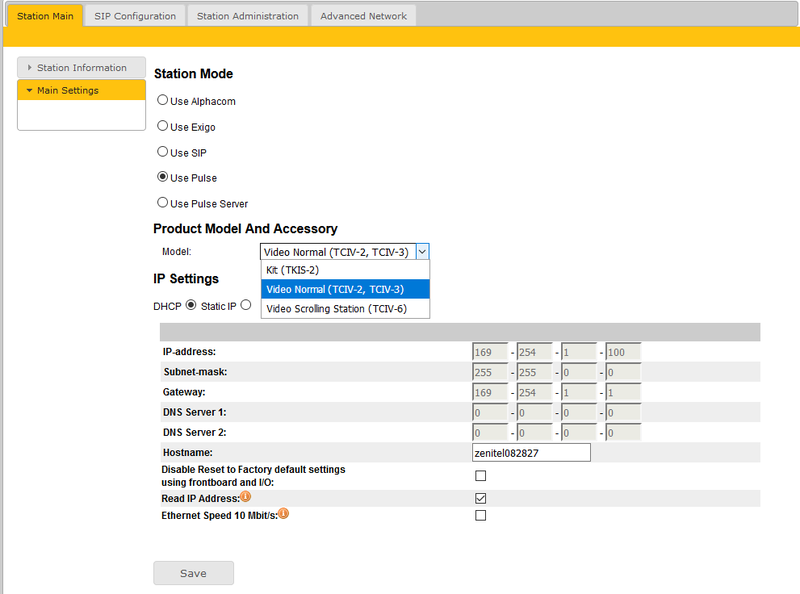Collapse the Model dropdown arrow

coord(422,252)
